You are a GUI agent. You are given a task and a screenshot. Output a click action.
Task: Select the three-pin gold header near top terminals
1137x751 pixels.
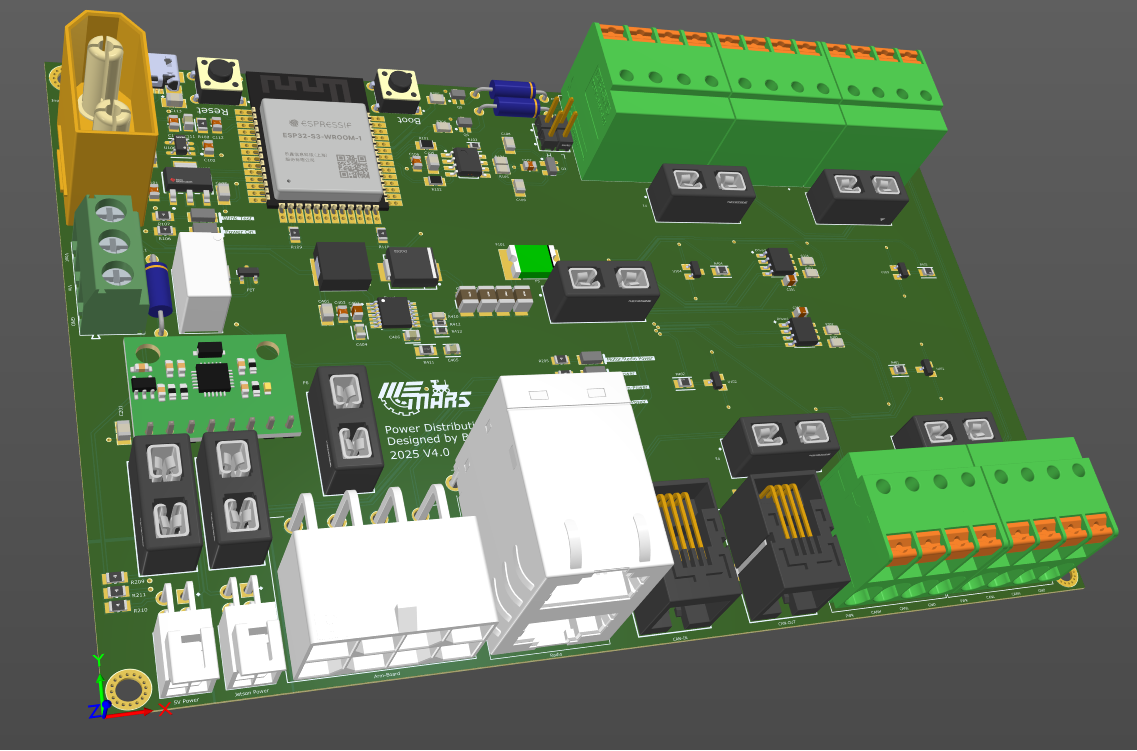tap(557, 123)
